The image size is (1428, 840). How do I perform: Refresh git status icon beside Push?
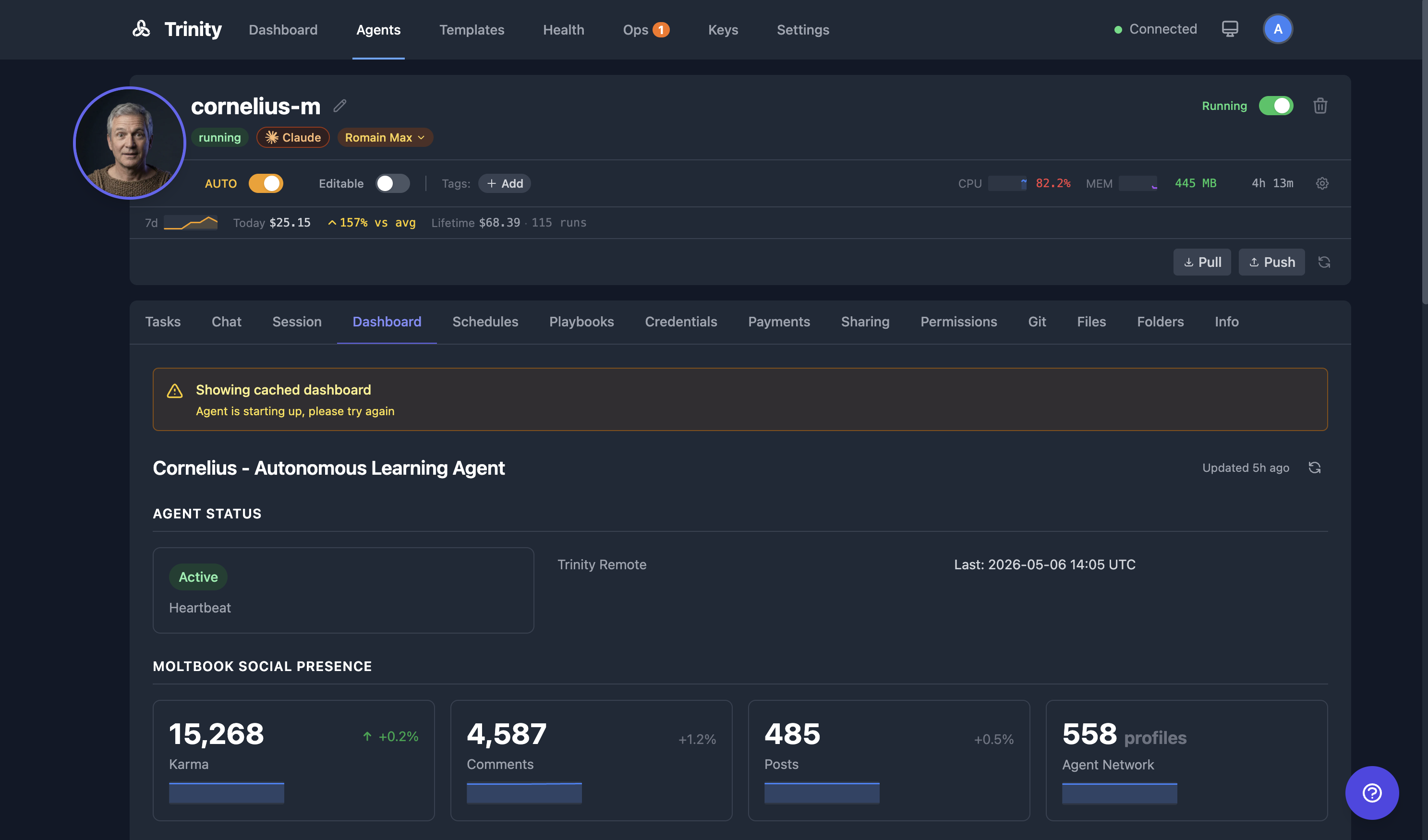pos(1324,262)
